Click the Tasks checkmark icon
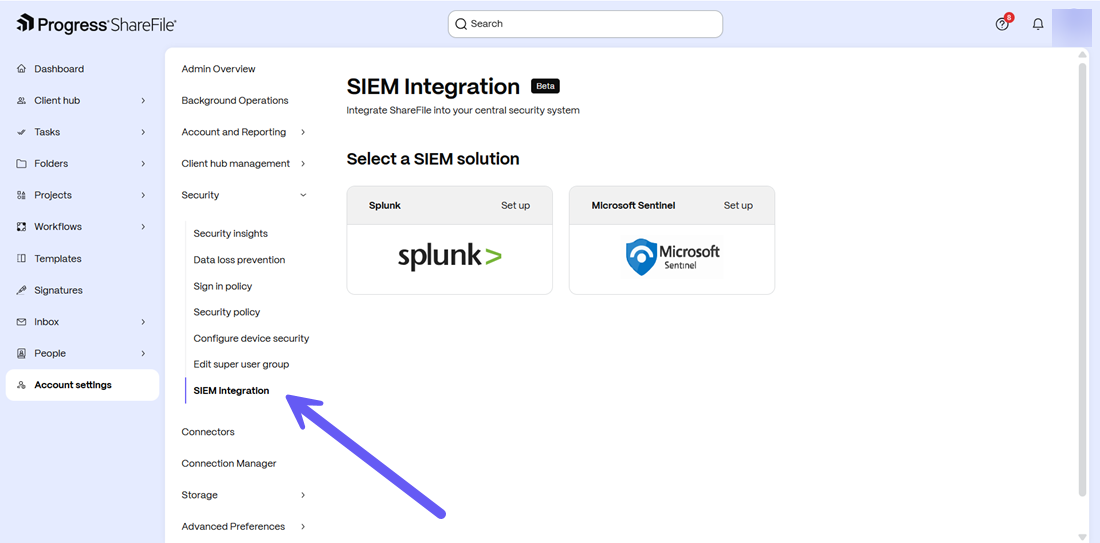The height and width of the screenshot is (543, 1100). [x=21, y=132]
